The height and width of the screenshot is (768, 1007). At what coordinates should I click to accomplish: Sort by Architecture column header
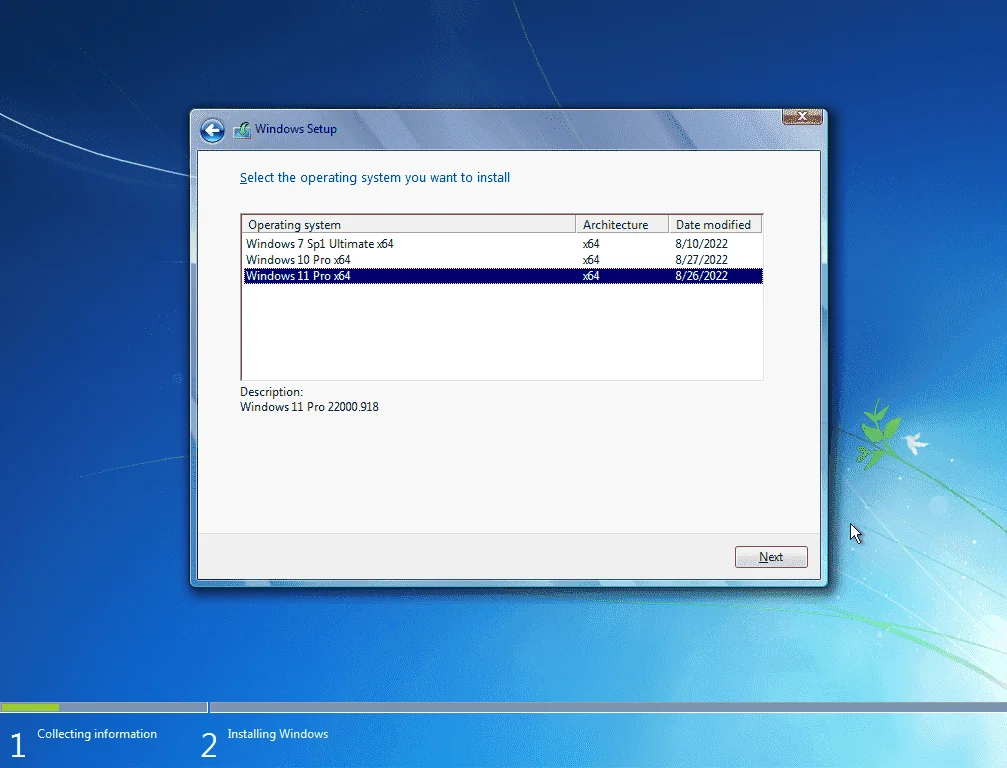point(622,225)
